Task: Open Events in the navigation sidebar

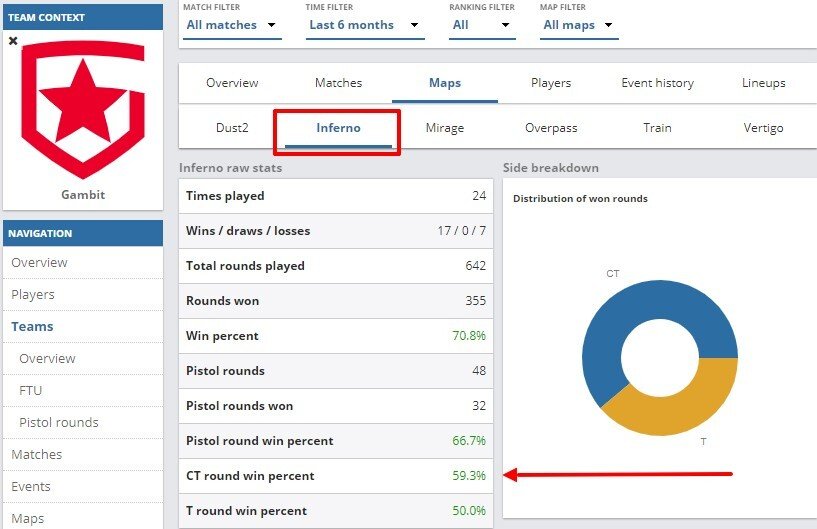Action: [x=32, y=486]
